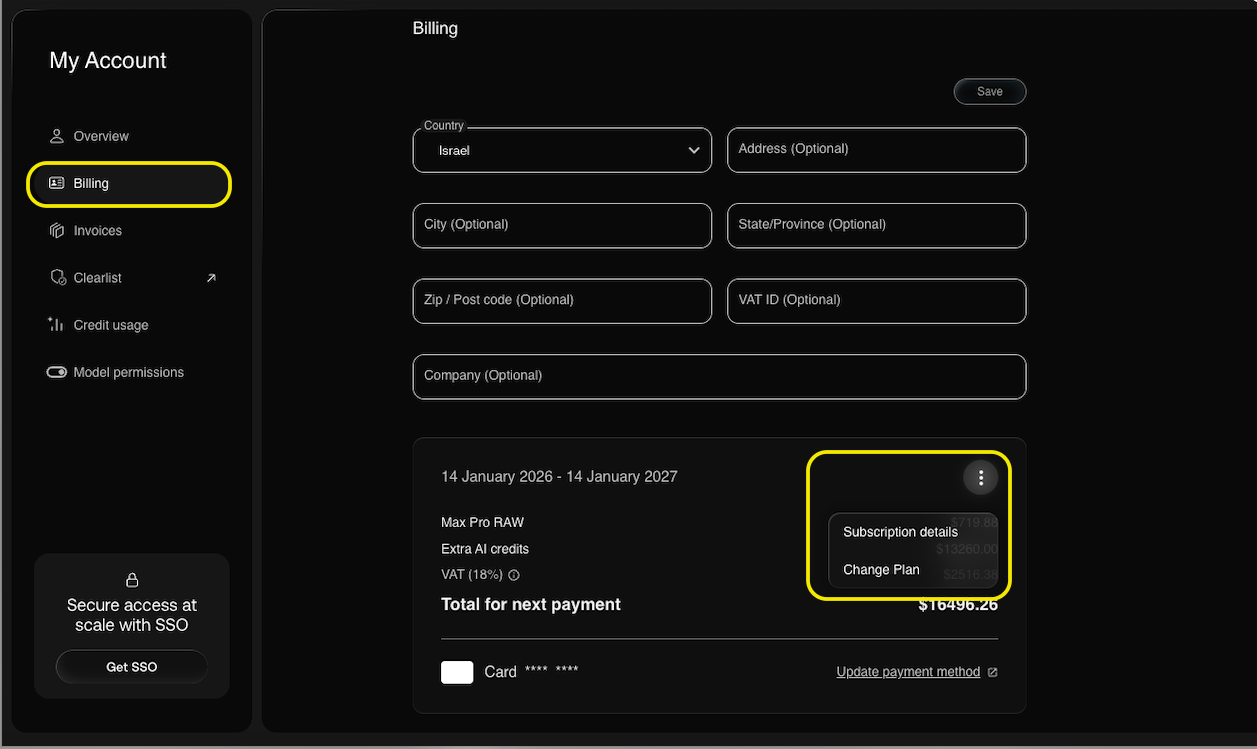Screen dimensions: 1257x749
Task: Click the Overview person icon
Action: point(57,136)
